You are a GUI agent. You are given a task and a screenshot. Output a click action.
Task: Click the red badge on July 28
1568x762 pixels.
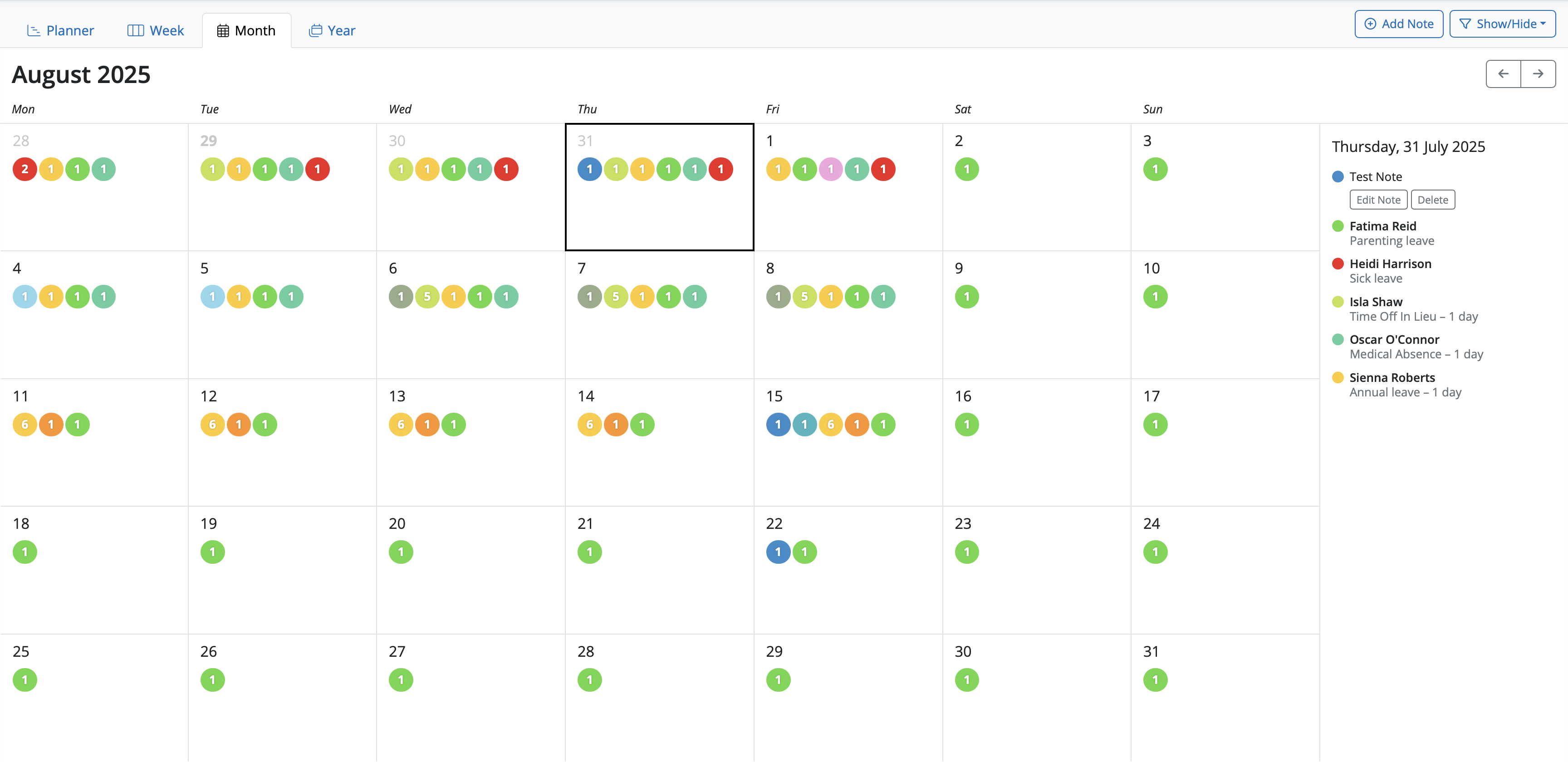pyautogui.click(x=25, y=169)
